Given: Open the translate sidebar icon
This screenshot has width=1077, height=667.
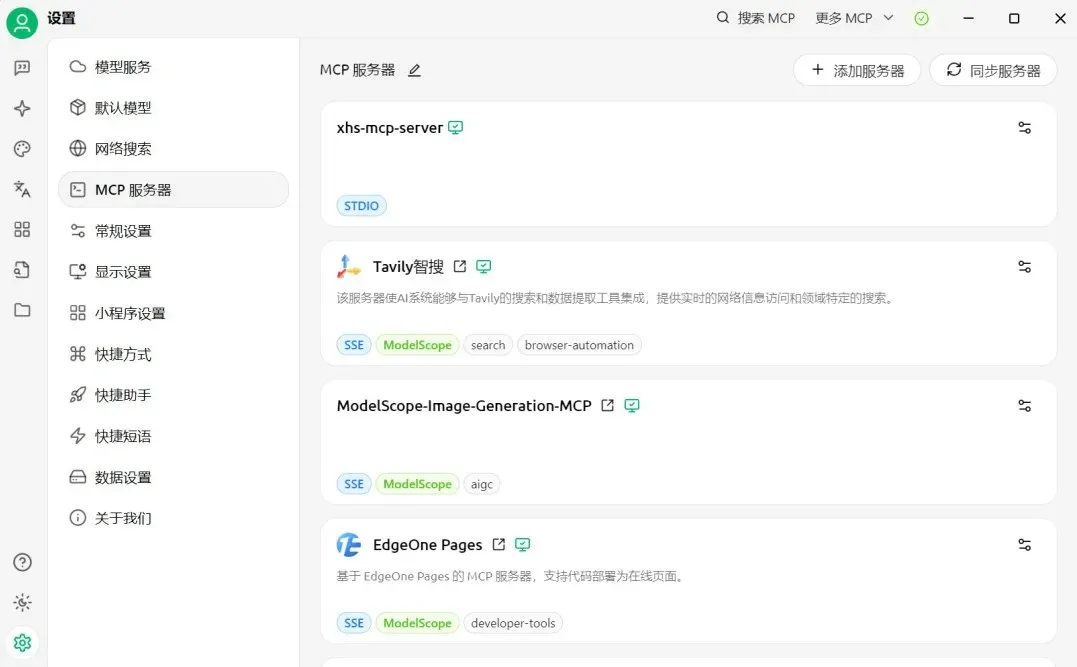Looking at the screenshot, I should click(22, 189).
